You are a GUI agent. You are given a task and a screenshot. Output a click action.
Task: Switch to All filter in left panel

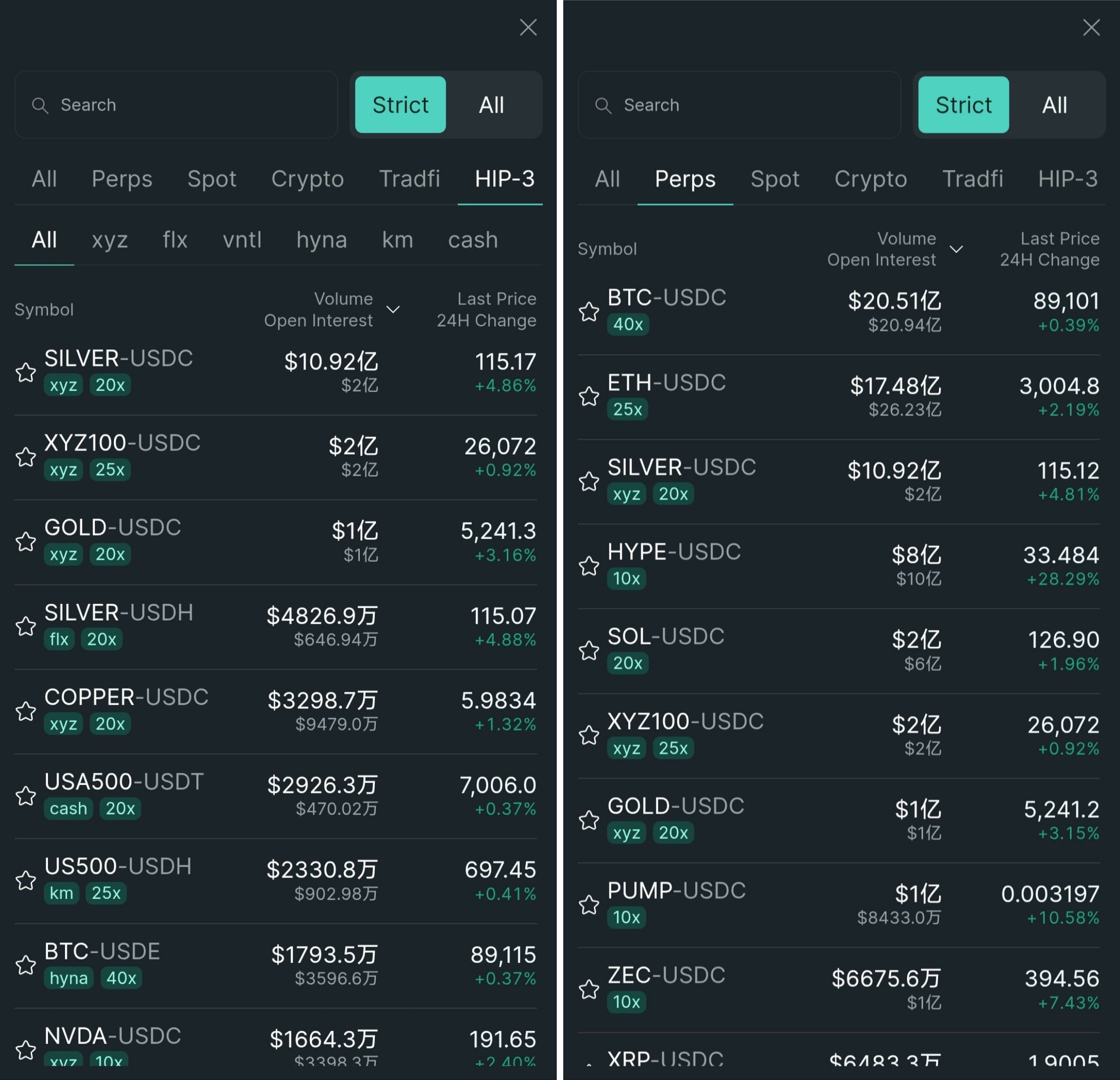click(491, 104)
